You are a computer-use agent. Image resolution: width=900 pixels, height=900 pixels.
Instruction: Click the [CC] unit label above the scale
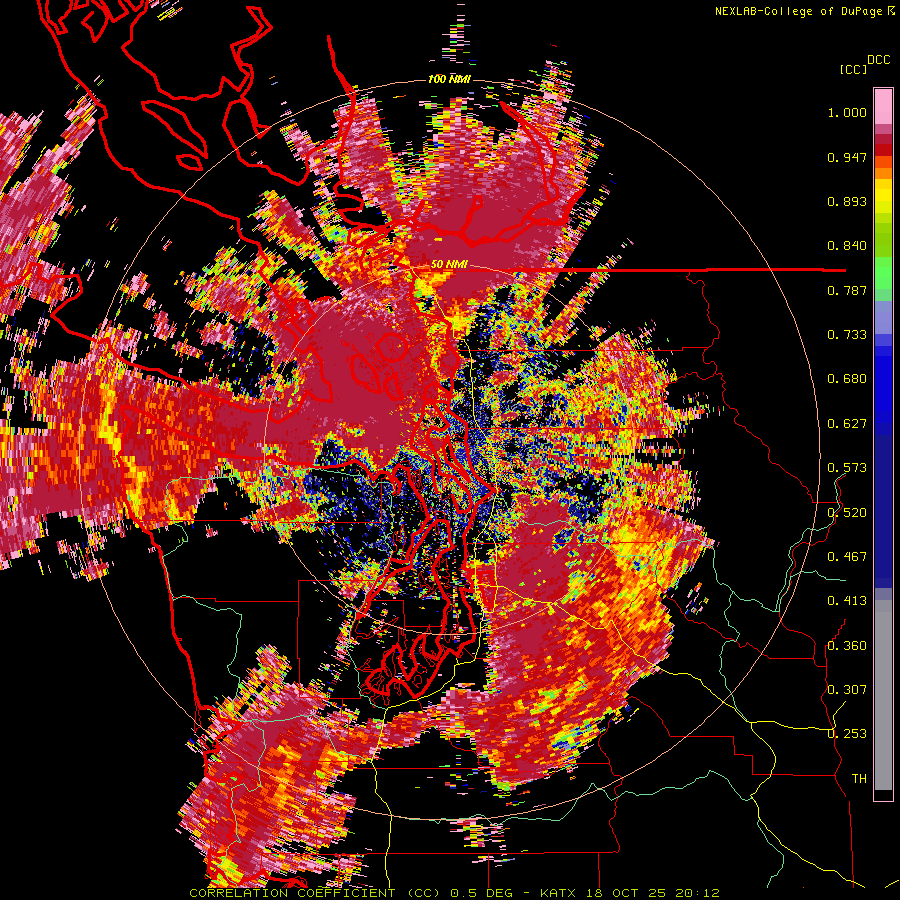(854, 69)
